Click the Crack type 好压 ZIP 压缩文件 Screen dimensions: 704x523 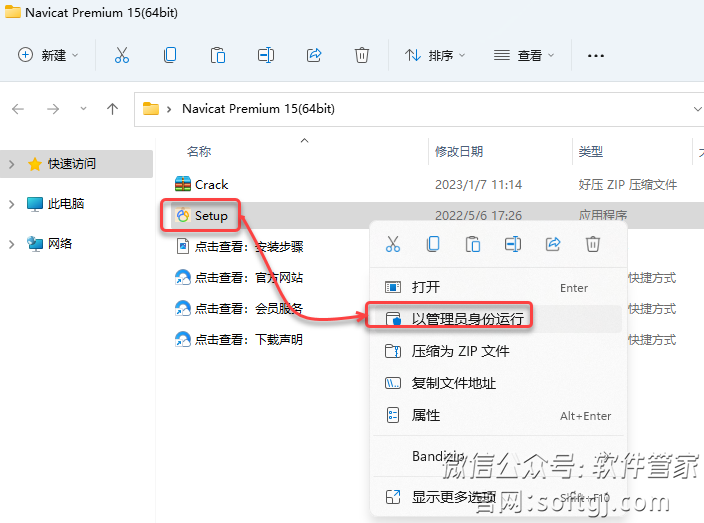click(627, 185)
